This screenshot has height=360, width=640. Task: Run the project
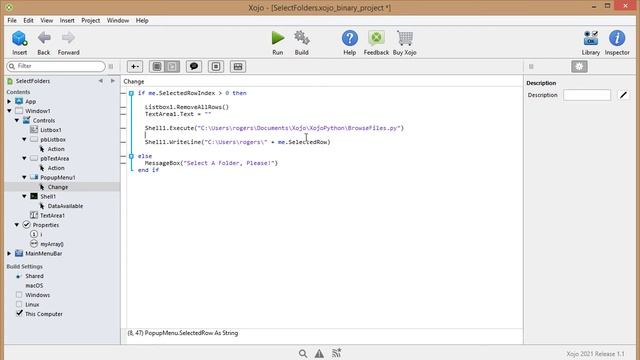pos(278,38)
